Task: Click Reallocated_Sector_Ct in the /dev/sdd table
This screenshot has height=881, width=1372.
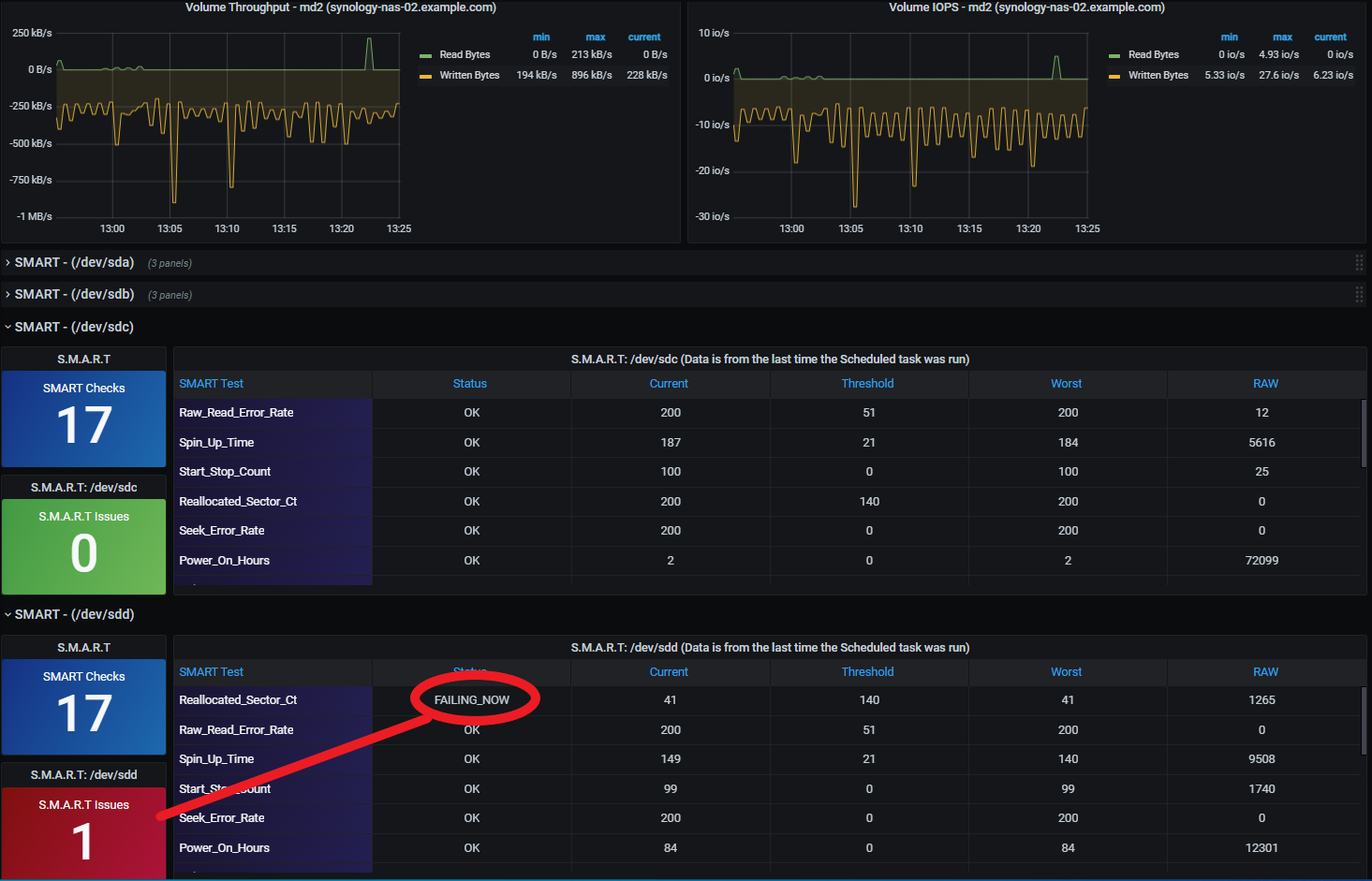Action: pos(238,700)
